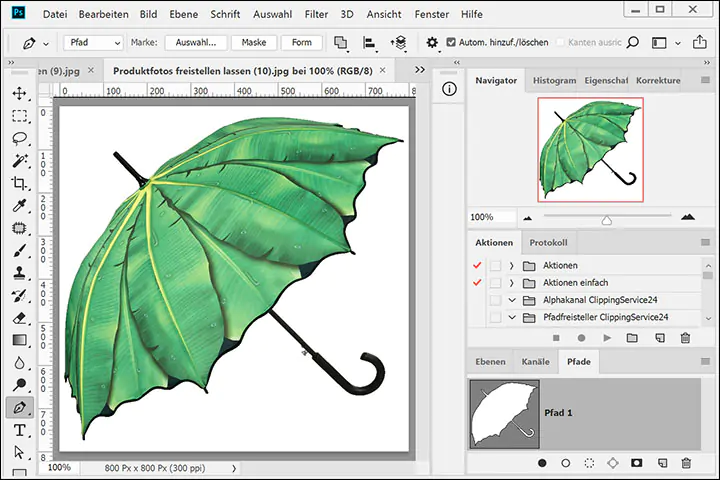Switch to the Ebenen tab

[490, 362]
